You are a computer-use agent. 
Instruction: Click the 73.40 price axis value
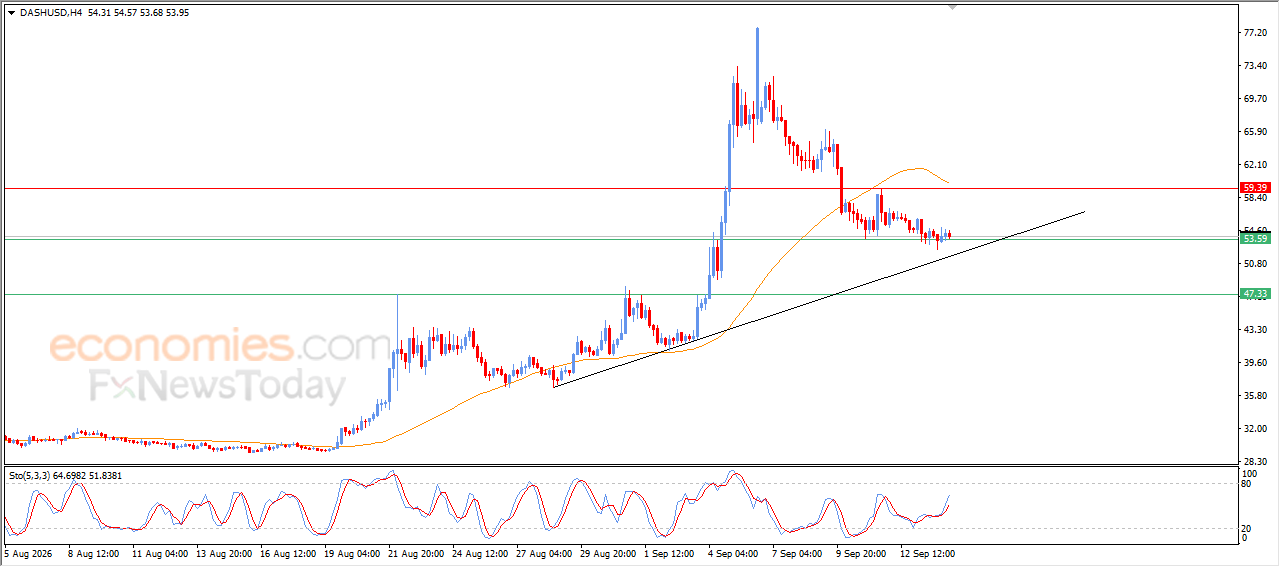[x=1255, y=66]
